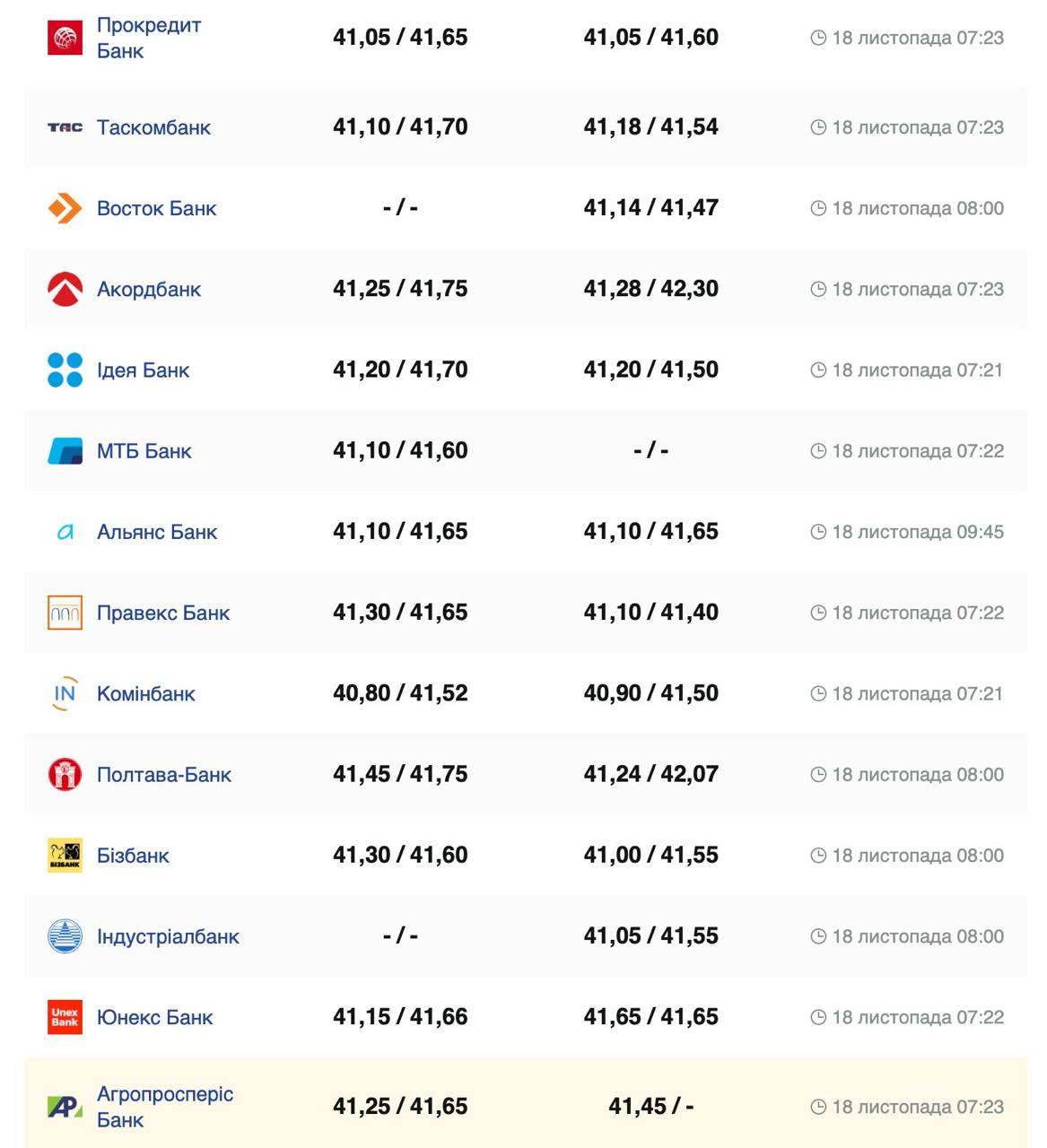This screenshot has width=1047, height=1148.
Task: Follow the Індустріалбанк link
Action: (168, 936)
